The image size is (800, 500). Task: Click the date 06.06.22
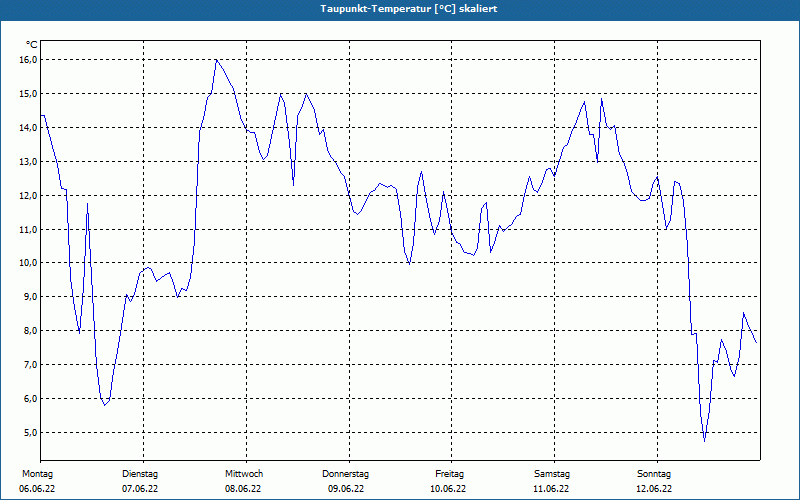(37, 489)
